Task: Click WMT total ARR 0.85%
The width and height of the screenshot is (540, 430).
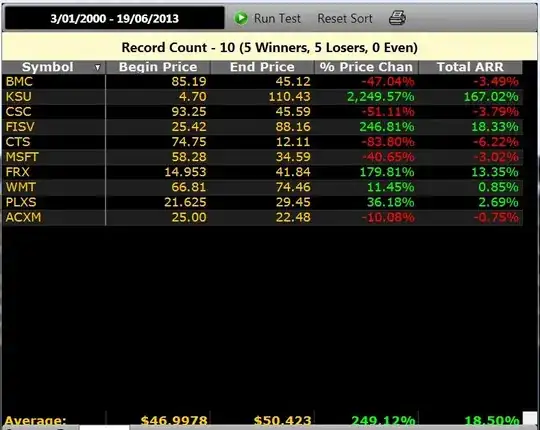Action: 499,187
